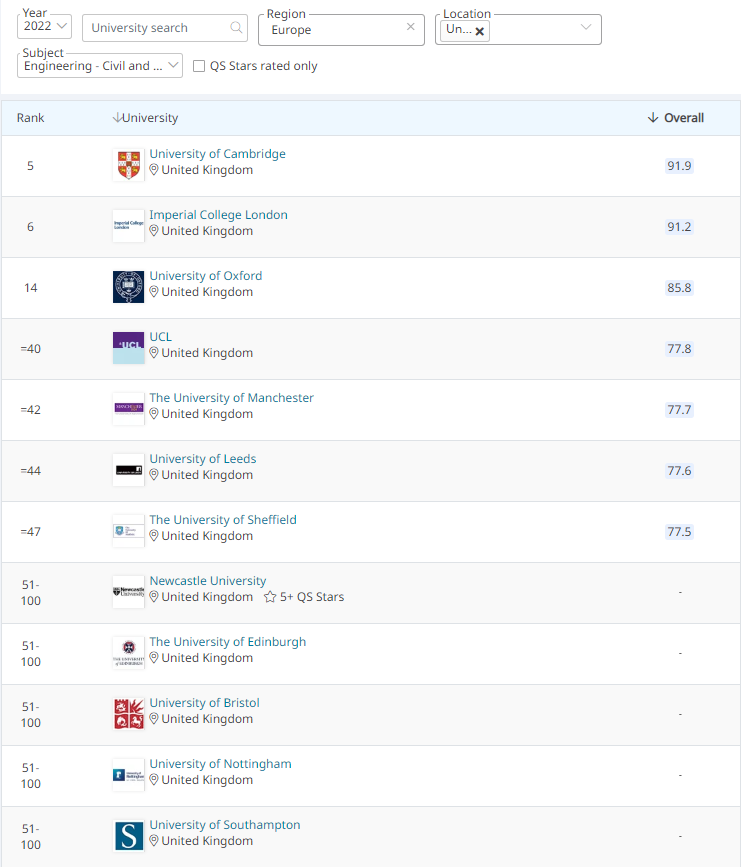
Task: Sort by the Rank column header
Action: pos(30,118)
